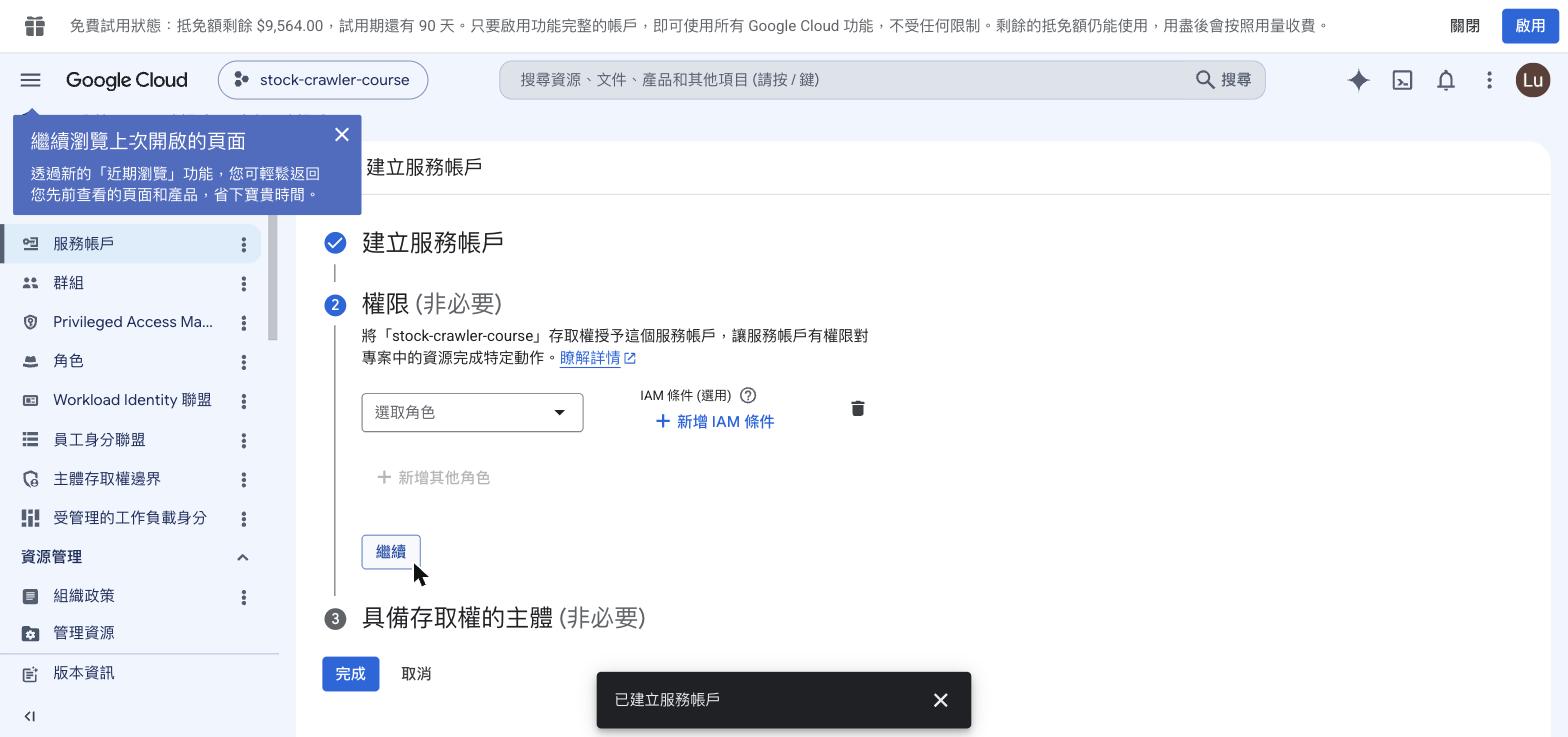Collapse the sidebar with the arrow icon

(x=30, y=716)
